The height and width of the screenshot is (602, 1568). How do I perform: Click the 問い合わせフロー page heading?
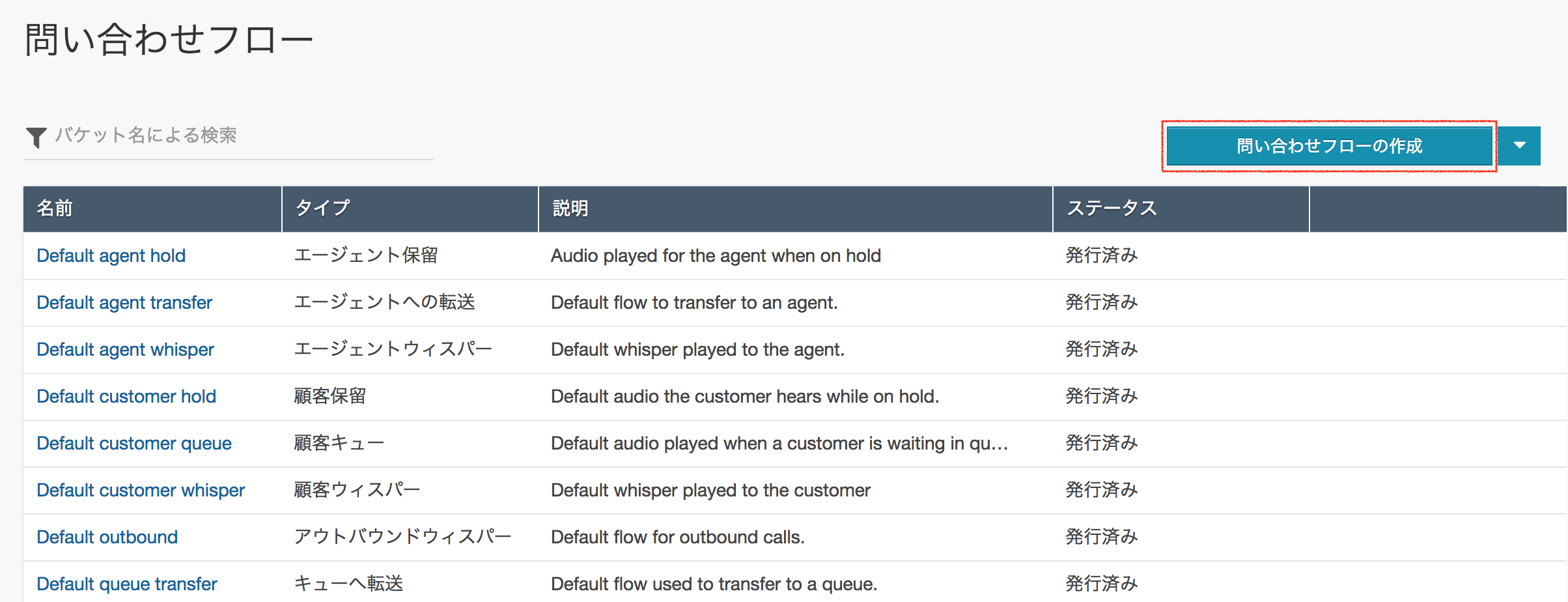pyautogui.click(x=169, y=40)
